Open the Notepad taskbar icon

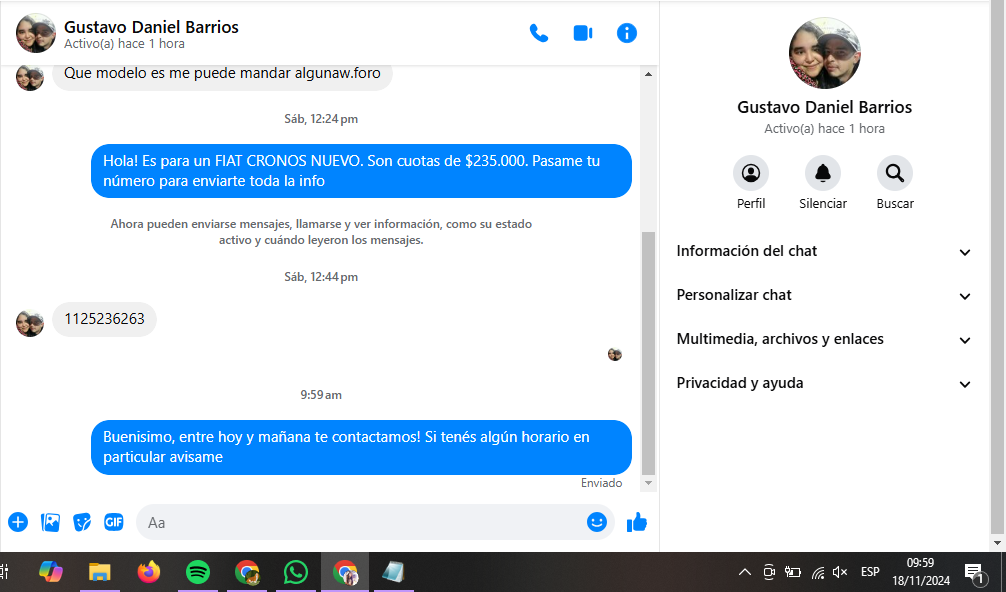pyautogui.click(x=393, y=571)
